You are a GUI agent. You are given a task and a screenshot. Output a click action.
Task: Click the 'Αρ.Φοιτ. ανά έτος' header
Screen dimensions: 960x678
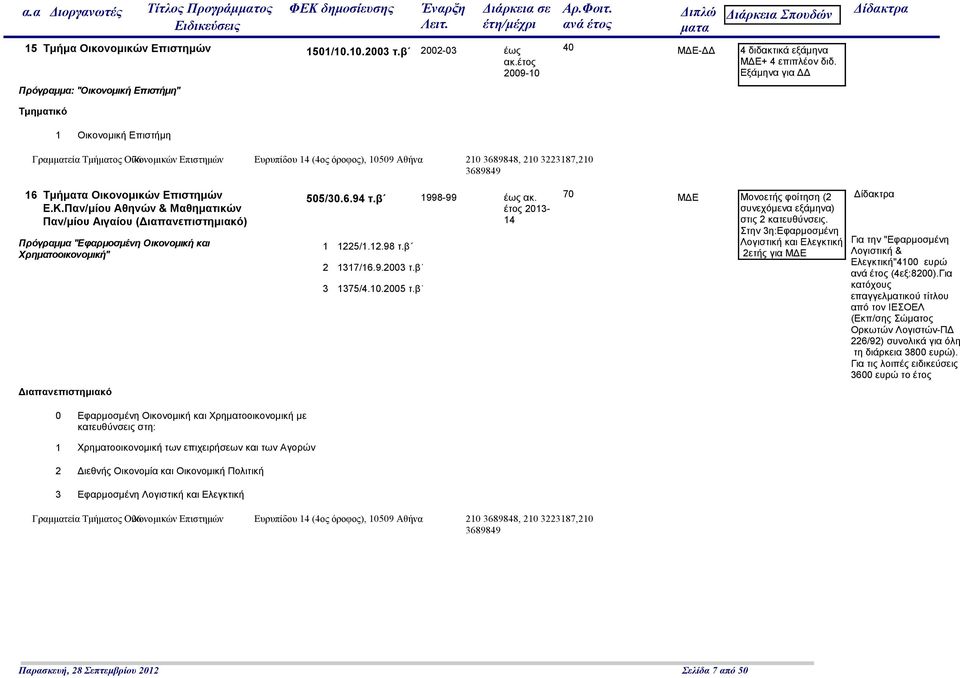tap(587, 17)
